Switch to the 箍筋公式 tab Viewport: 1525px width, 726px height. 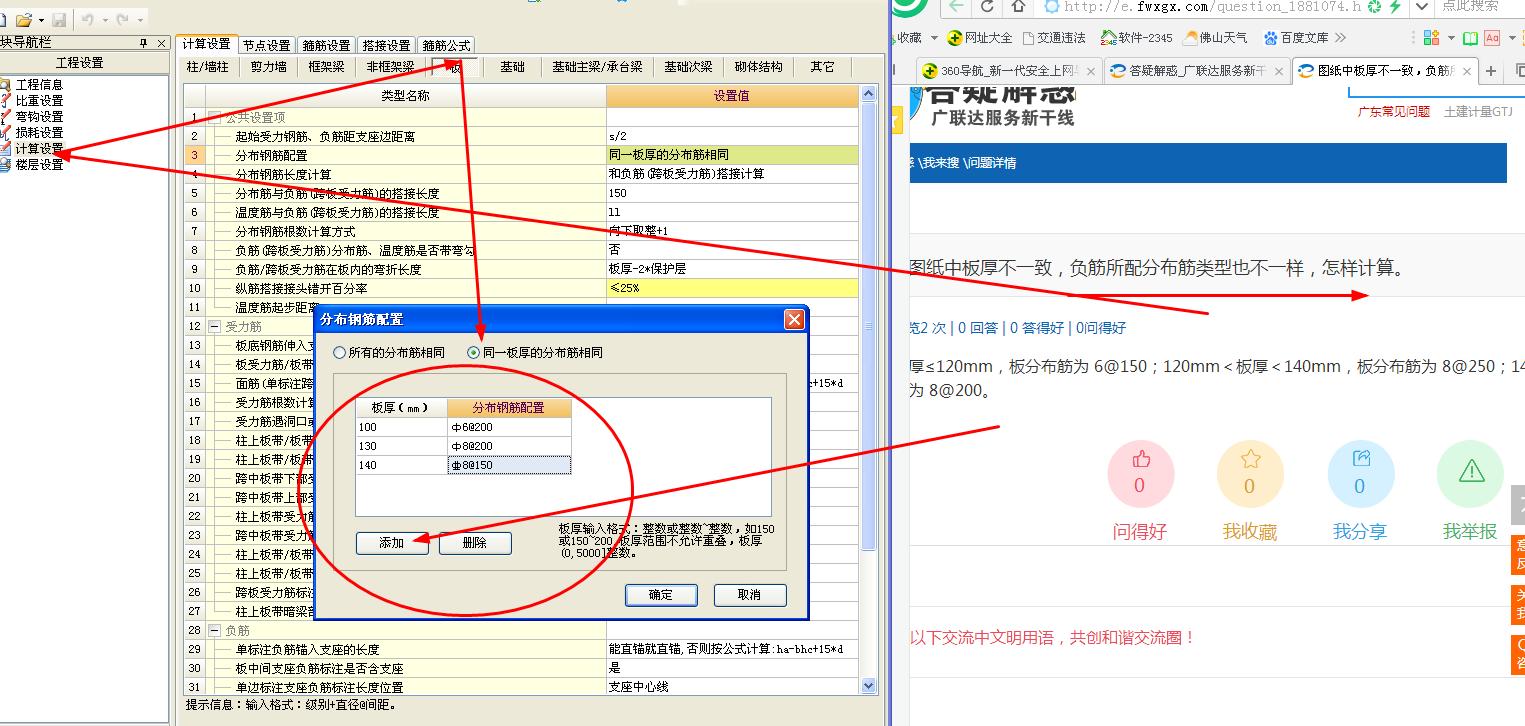point(446,45)
